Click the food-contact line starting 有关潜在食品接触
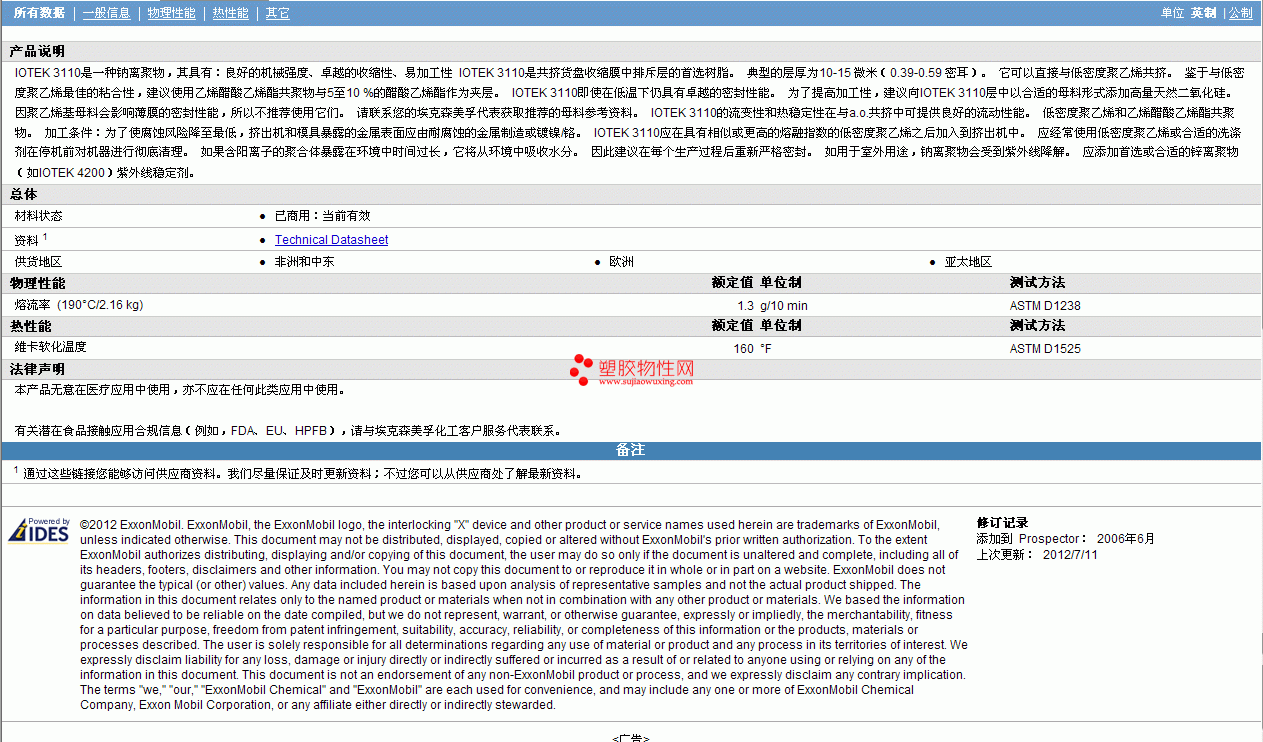Viewport: 1263px width, 742px height. [288, 431]
